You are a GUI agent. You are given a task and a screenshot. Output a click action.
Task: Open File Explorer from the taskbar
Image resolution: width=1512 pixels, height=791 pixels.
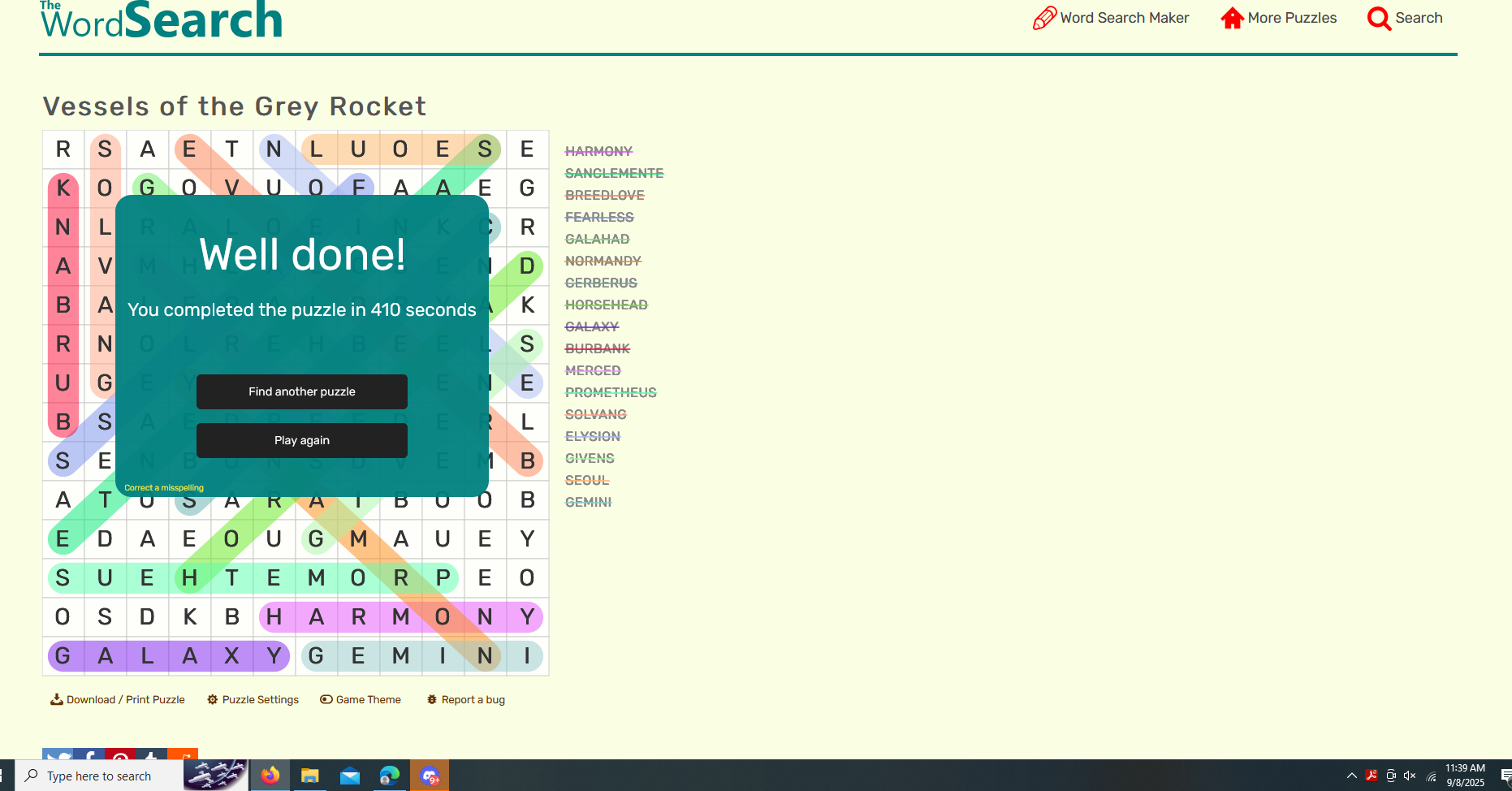click(309, 776)
